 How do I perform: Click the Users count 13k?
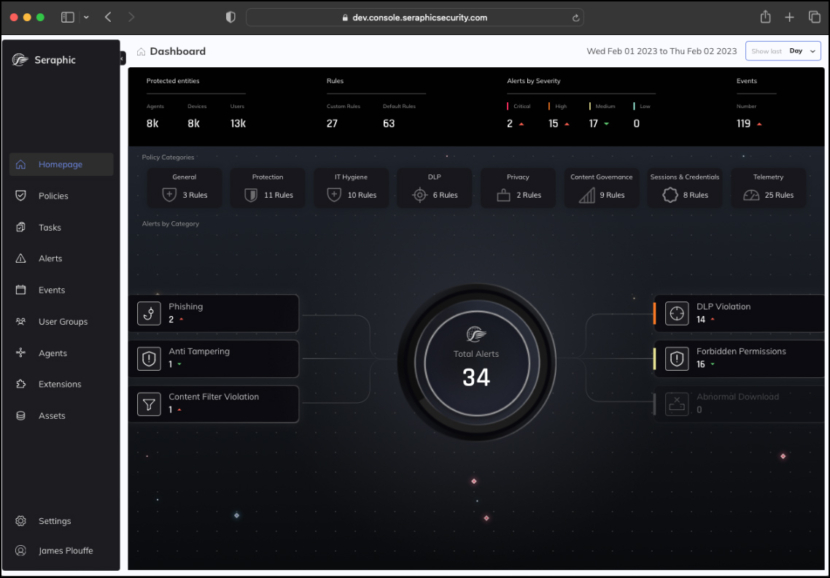[238, 124]
